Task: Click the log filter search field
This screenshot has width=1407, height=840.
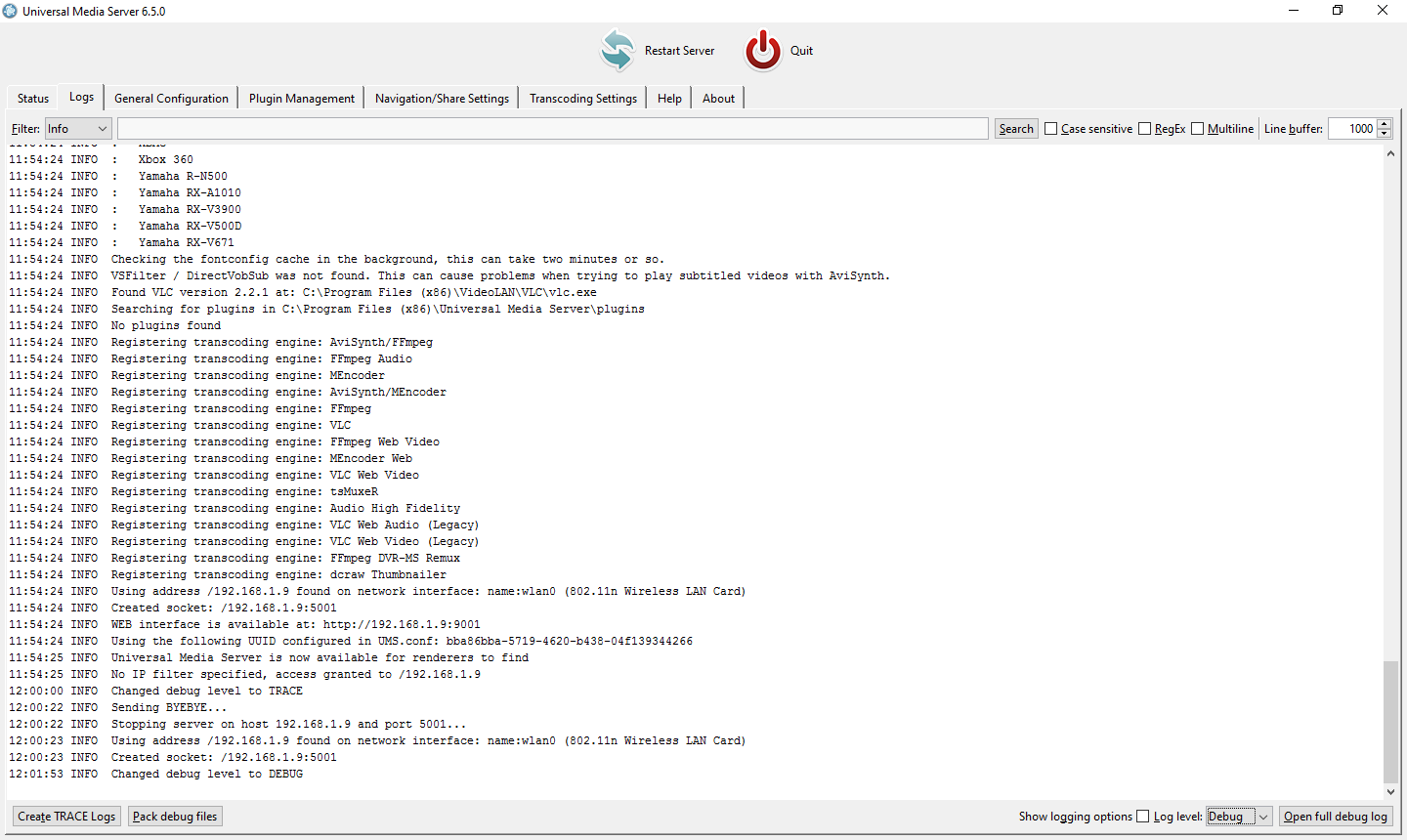Action: [x=552, y=129]
